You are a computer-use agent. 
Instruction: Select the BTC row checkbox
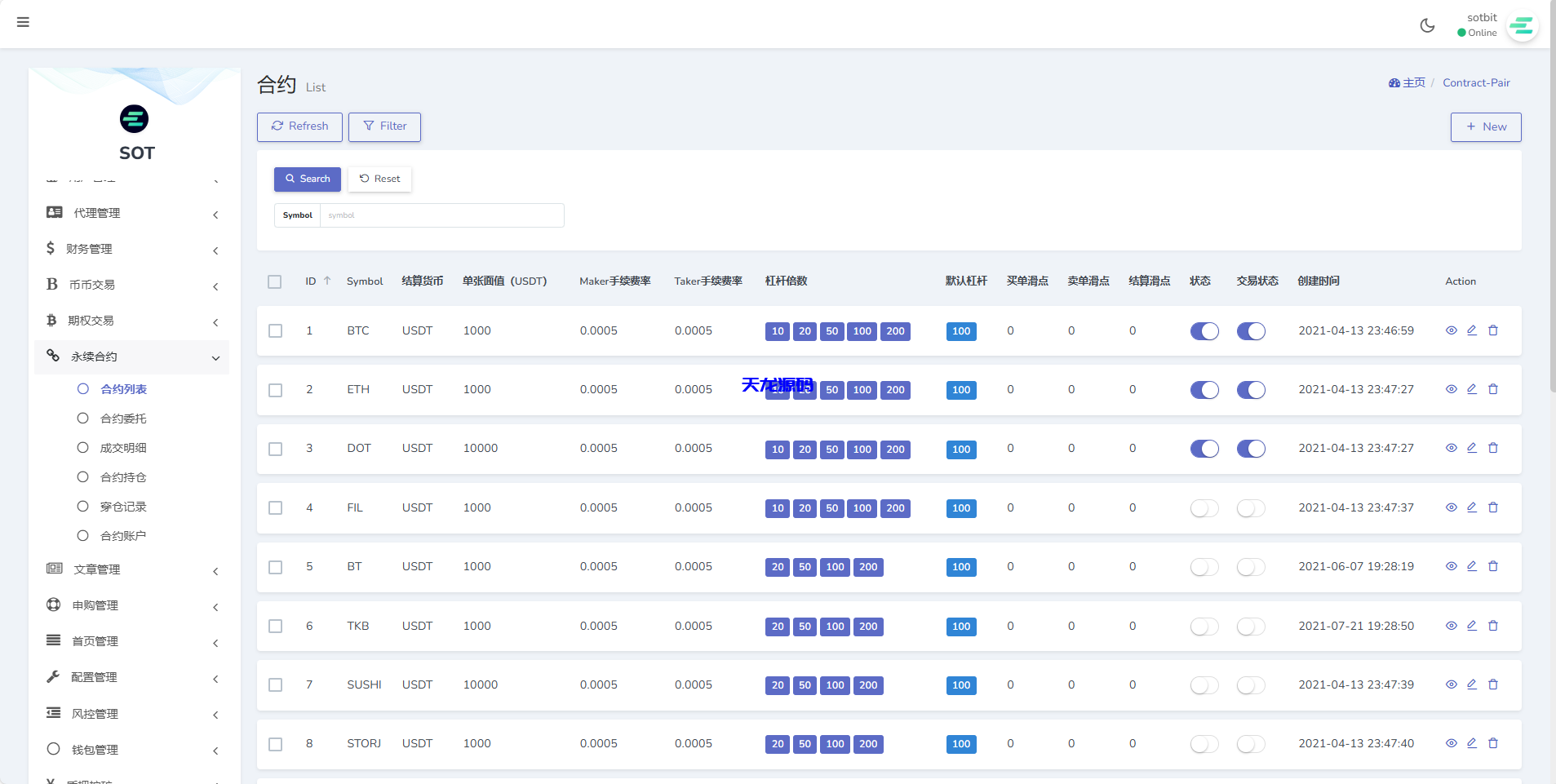point(276,331)
